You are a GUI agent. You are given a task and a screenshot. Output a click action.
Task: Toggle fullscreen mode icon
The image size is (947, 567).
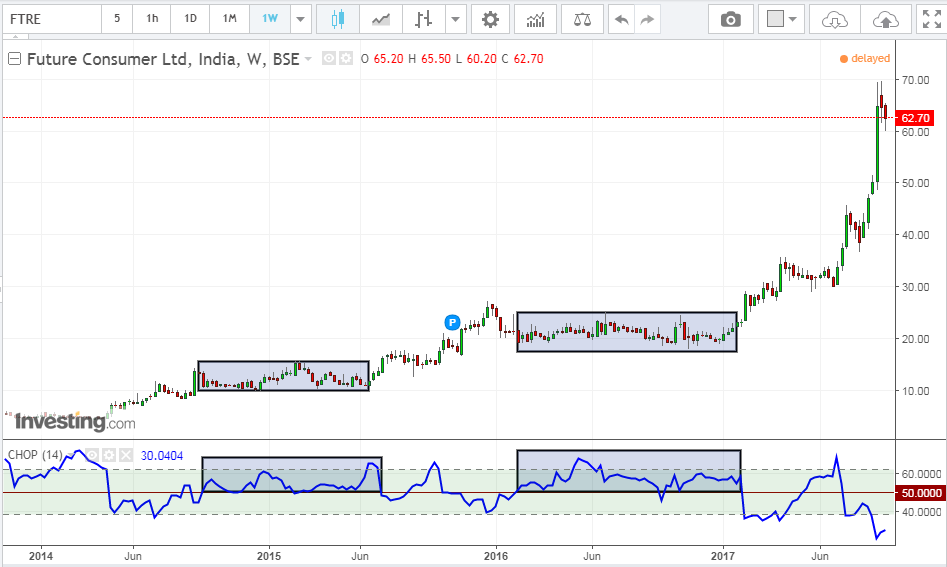[x=931, y=19]
